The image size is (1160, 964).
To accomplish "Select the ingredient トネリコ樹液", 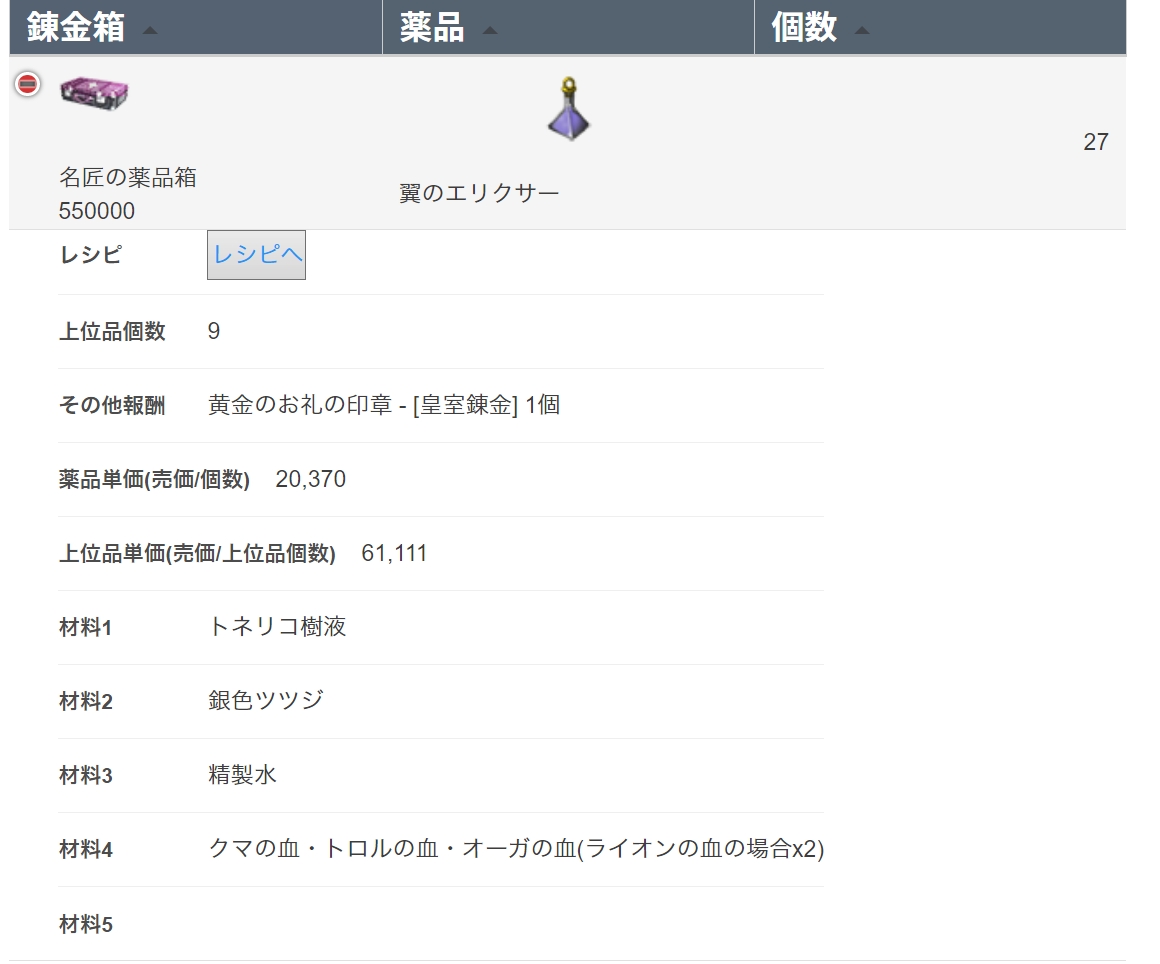I will [277, 627].
